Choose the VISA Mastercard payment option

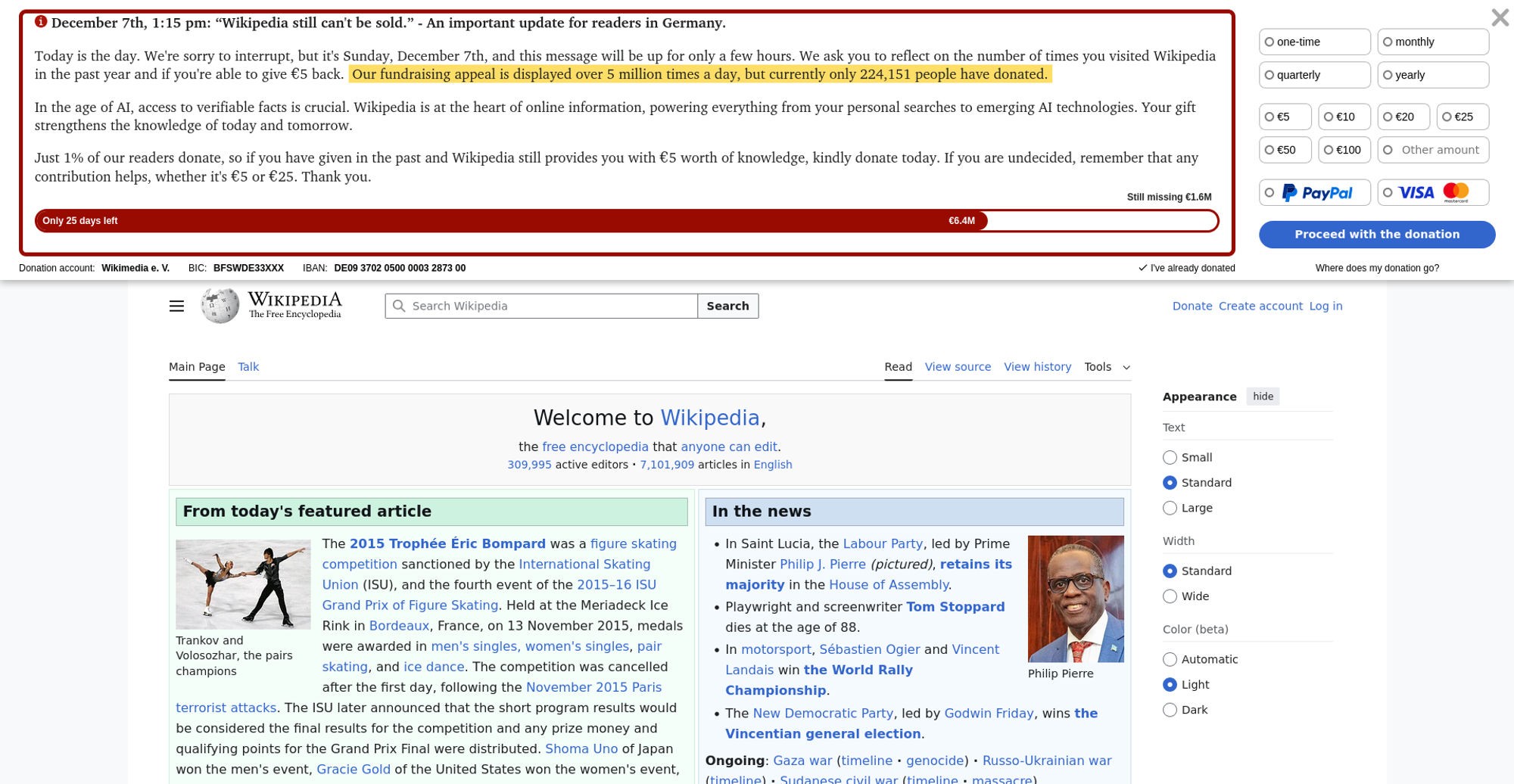point(1433,192)
